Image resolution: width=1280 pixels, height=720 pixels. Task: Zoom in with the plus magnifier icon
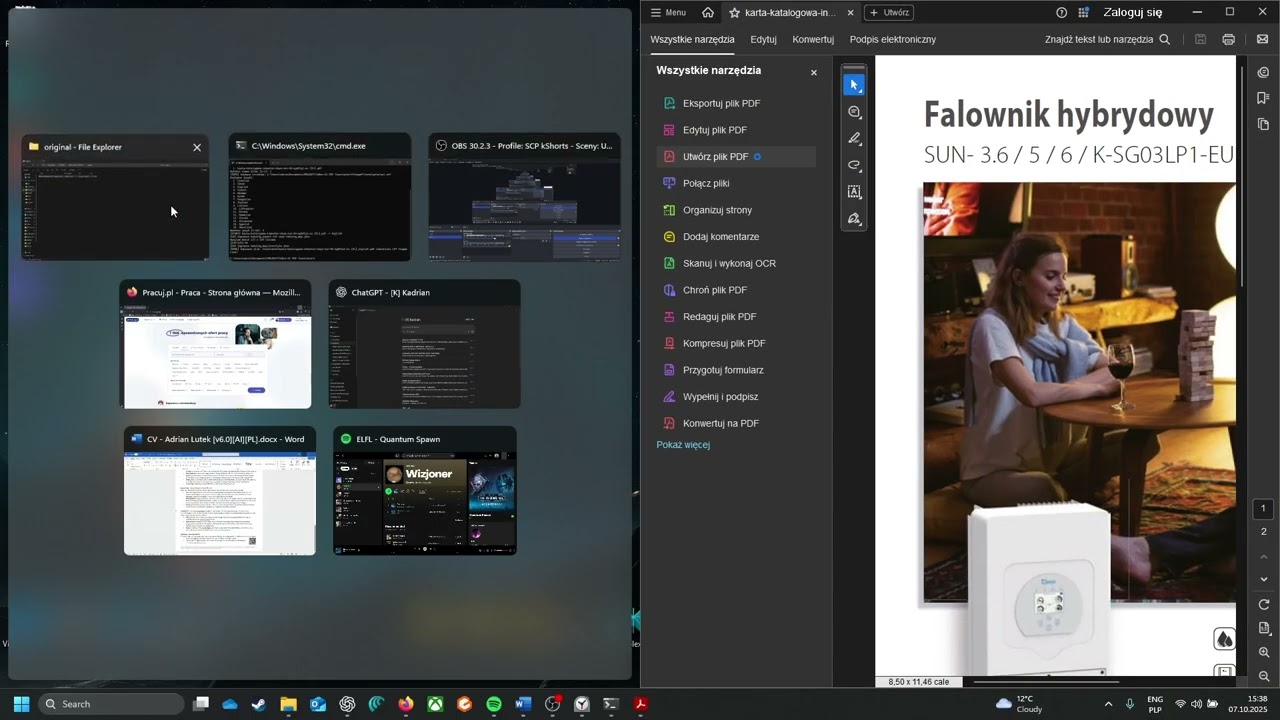[x=1264, y=652]
